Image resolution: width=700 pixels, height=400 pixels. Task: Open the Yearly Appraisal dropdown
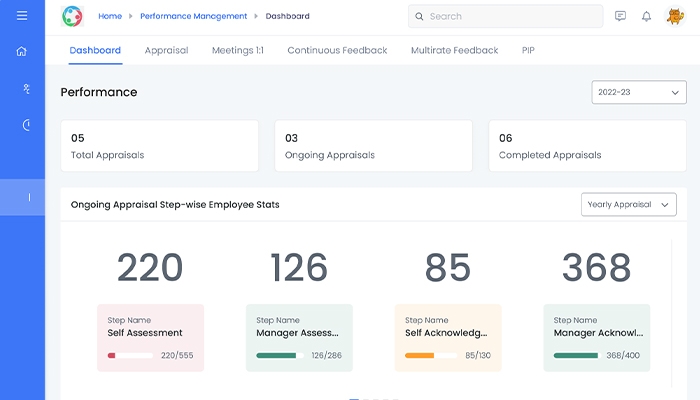click(628, 204)
